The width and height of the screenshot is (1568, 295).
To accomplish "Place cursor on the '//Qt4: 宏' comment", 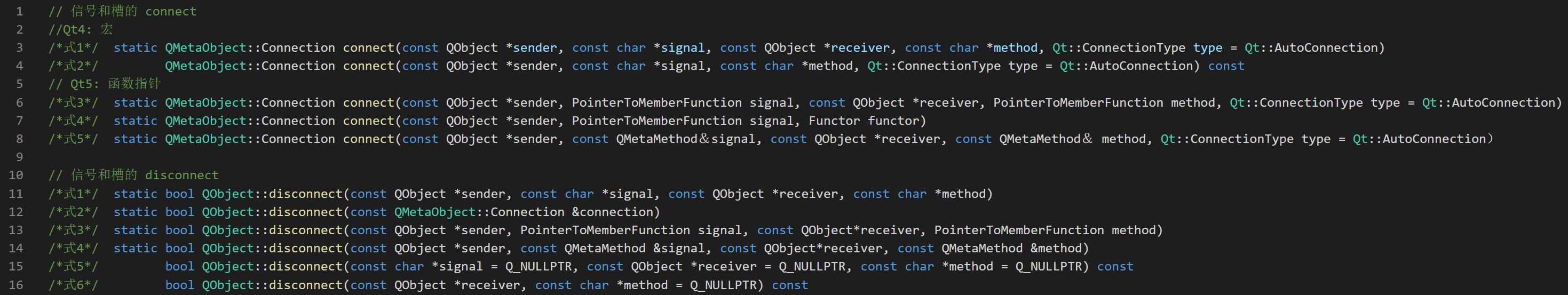I will pyautogui.click(x=81, y=29).
